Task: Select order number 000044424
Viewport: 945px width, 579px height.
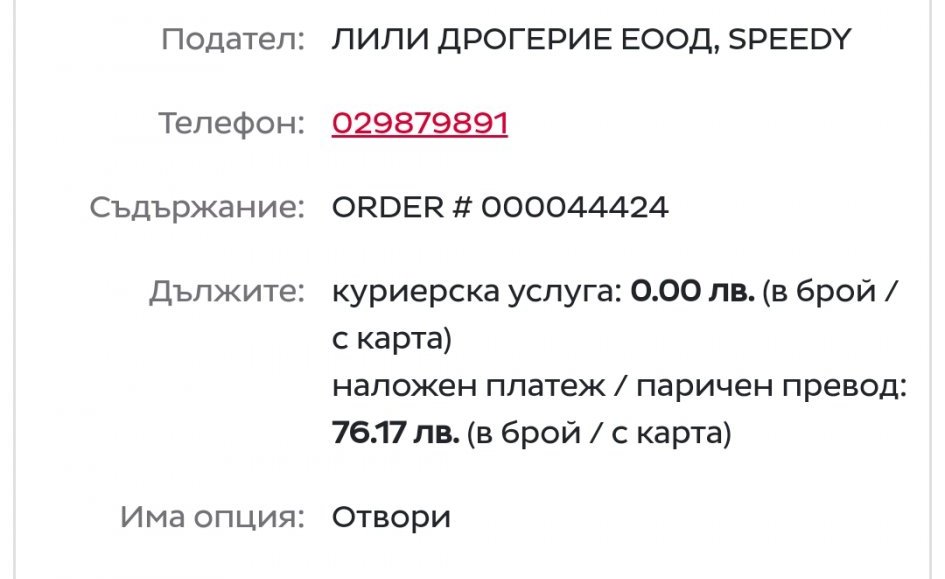Action: [x=575, y=208]
